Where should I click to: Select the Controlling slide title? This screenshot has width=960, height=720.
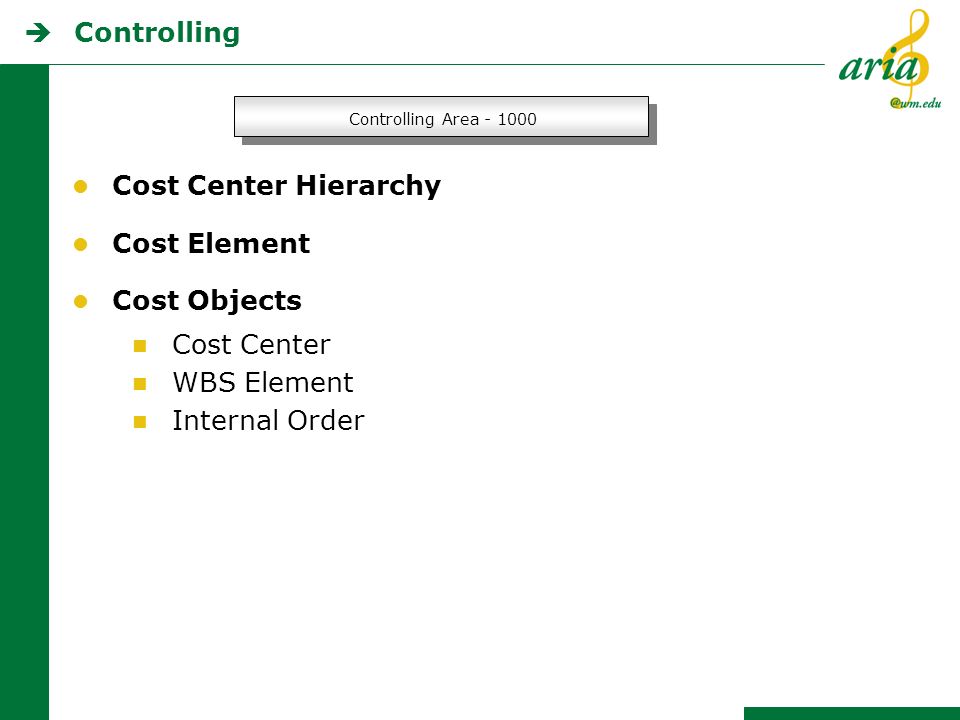(157, 32)
